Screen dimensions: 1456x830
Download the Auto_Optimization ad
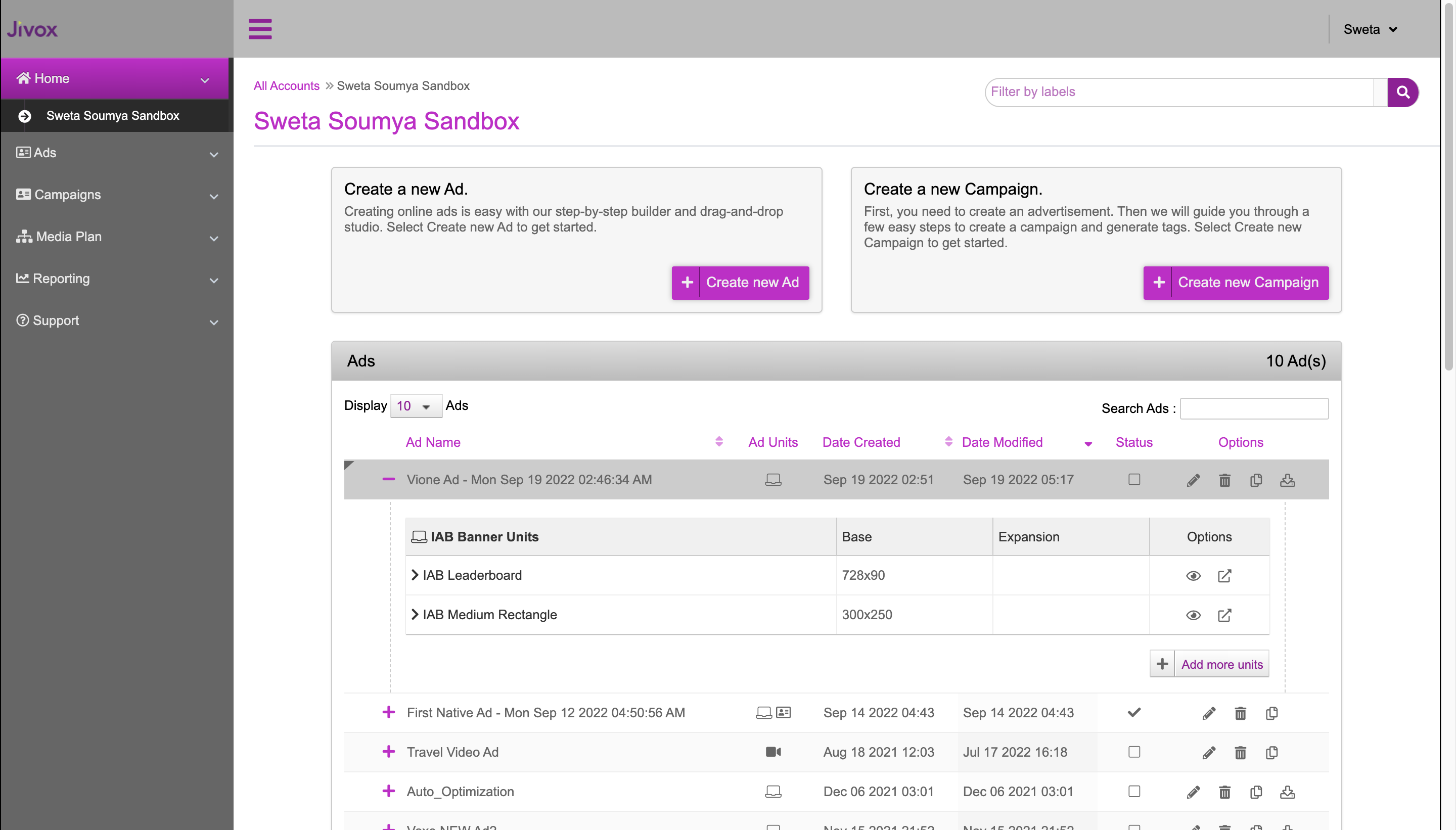[x=1287, y=792]
